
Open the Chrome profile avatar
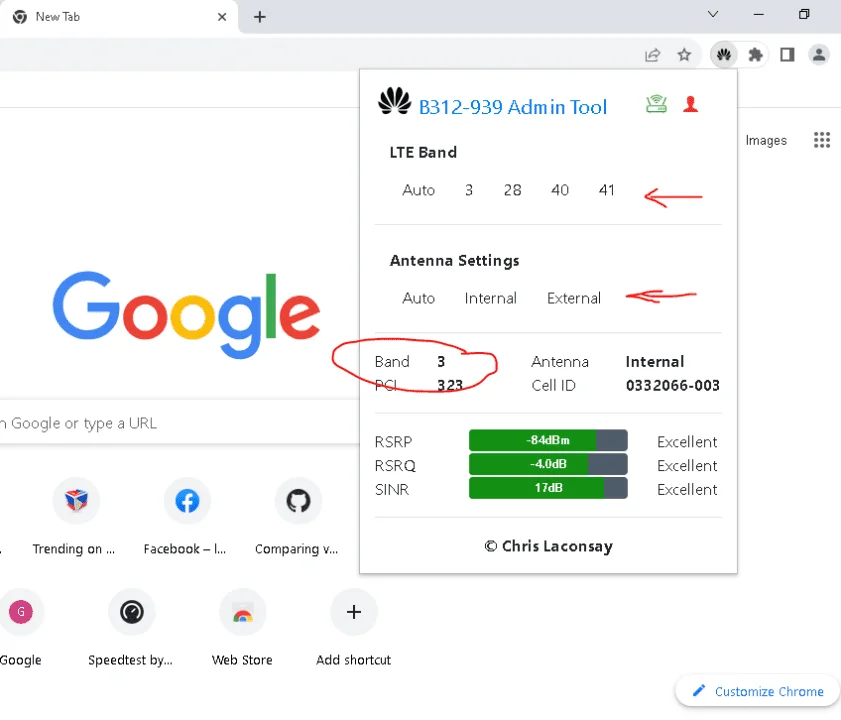coord(818,54)
